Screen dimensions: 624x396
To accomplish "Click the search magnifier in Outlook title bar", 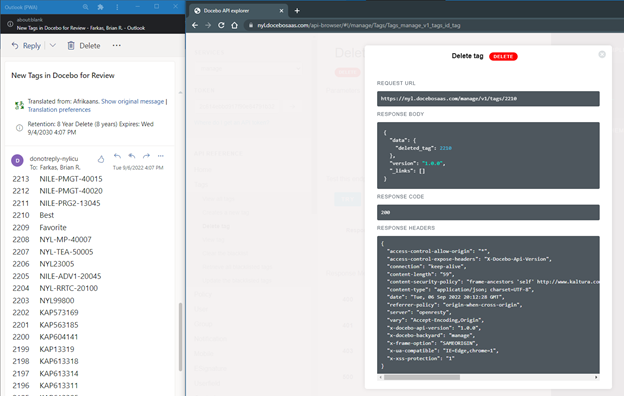I will [86, 7].
